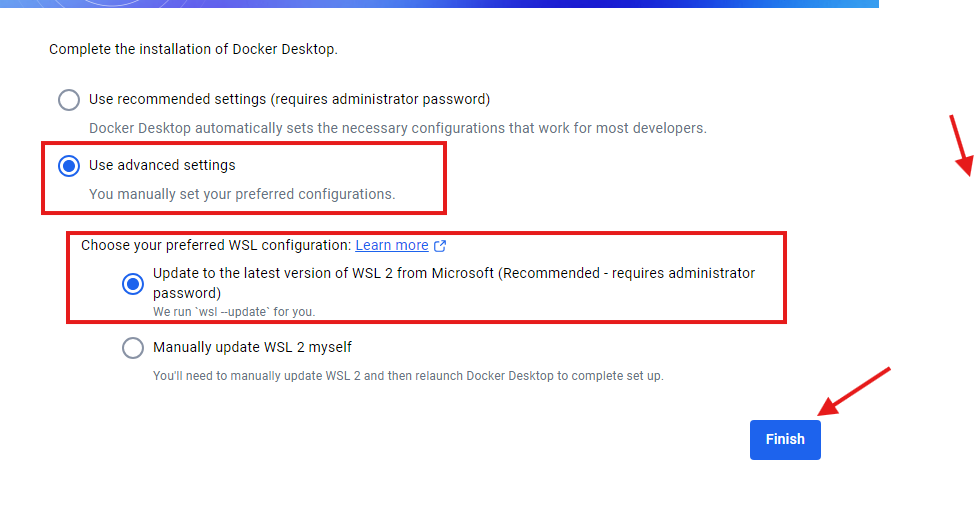The width and height of the screenshot is (974, 529).
Task: Click the blue gradient banner at top
Action: 439,4
